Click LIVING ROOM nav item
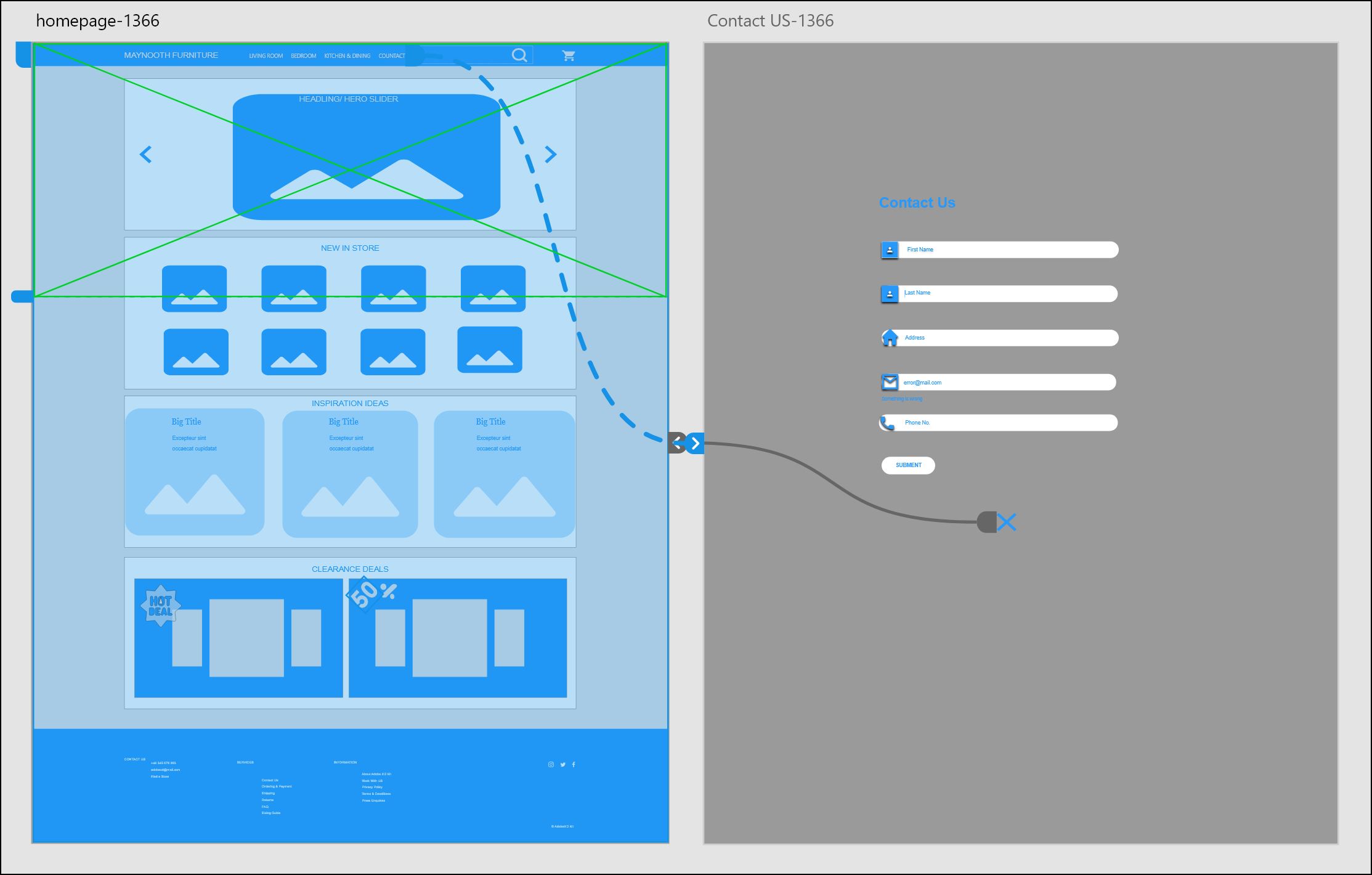This screenshot has height=875, width=1372. (x=266, y=56)
